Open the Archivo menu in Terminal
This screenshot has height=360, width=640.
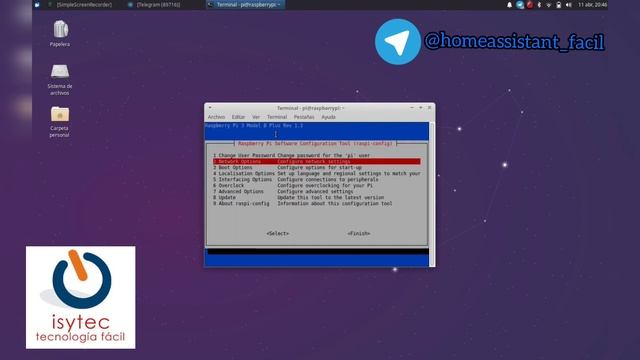216,117
